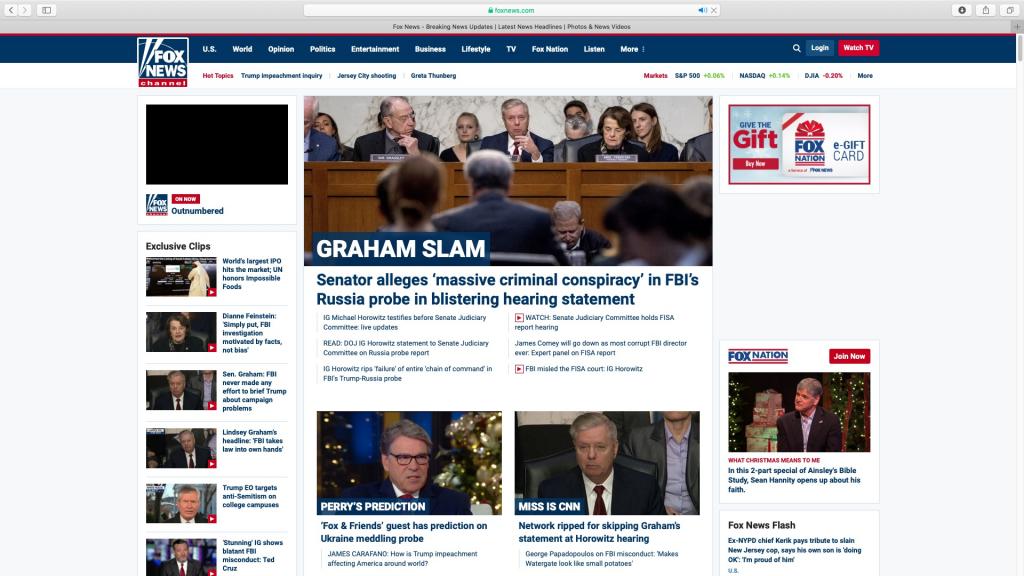
Task: Click the foxnews.com address bar
Action: [x=512, y=10]
